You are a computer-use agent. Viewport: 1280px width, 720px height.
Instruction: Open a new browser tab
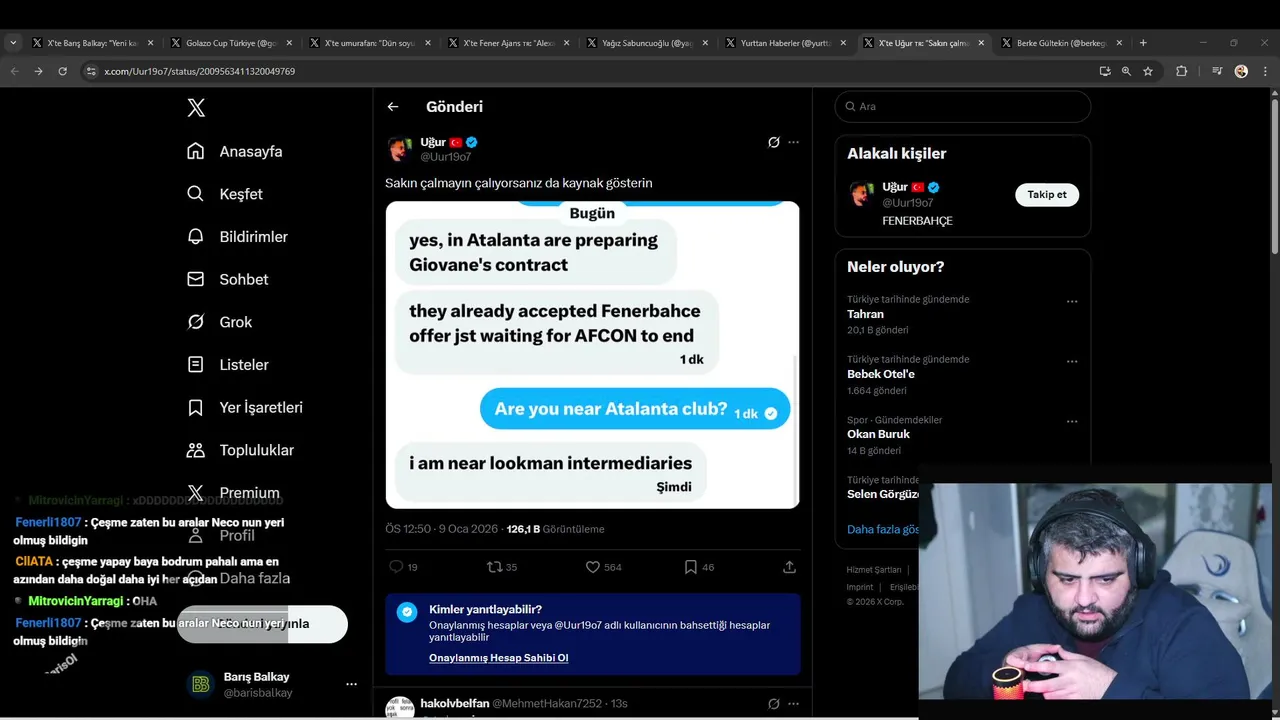[x=1143, y=43]
